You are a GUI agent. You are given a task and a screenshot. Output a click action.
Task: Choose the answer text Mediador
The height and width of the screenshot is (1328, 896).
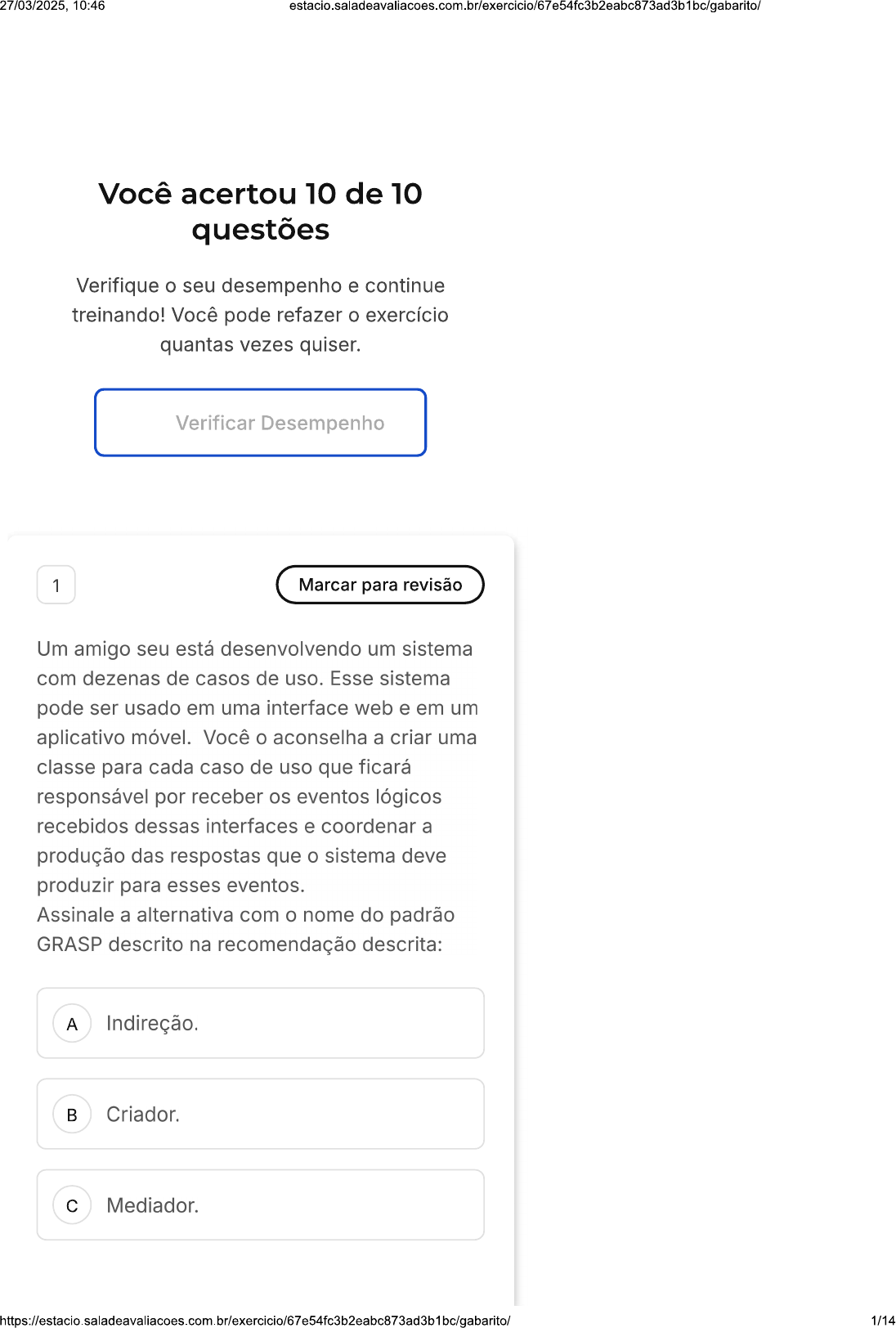click(152, 1205)
